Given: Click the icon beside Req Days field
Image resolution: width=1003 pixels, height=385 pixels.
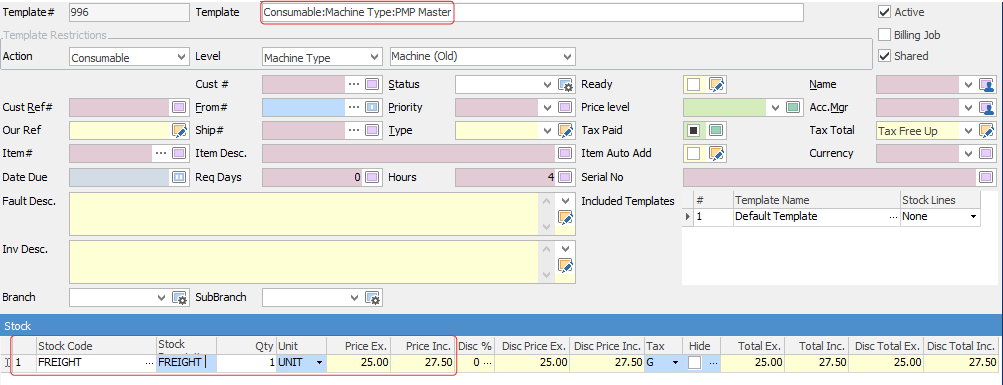Looking at the screenshot, I should (x=372, y=177).
